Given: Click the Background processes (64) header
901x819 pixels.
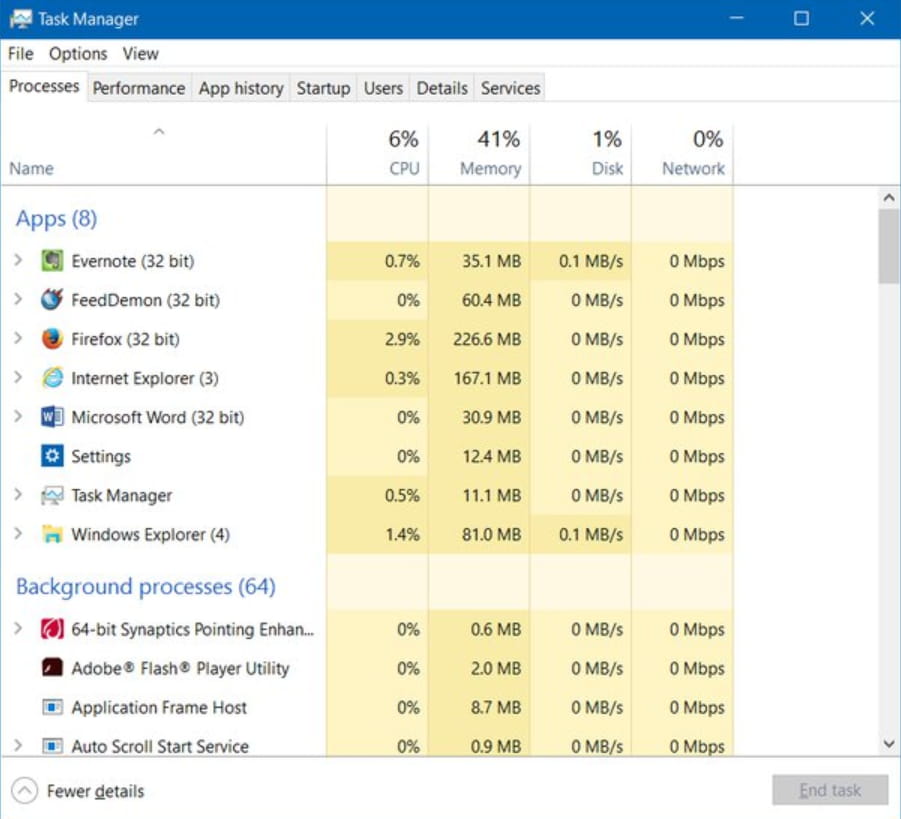Looking at the screenshot, I should 146,587.
